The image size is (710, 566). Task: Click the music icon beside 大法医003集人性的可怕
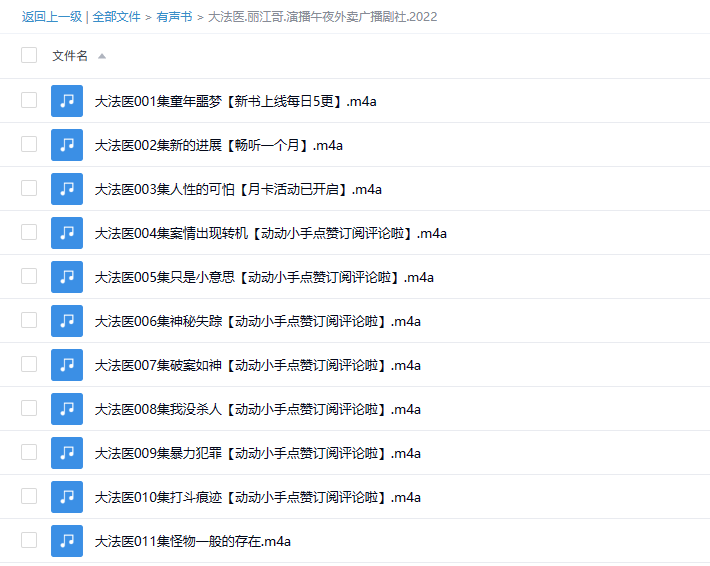click(67, 189)
